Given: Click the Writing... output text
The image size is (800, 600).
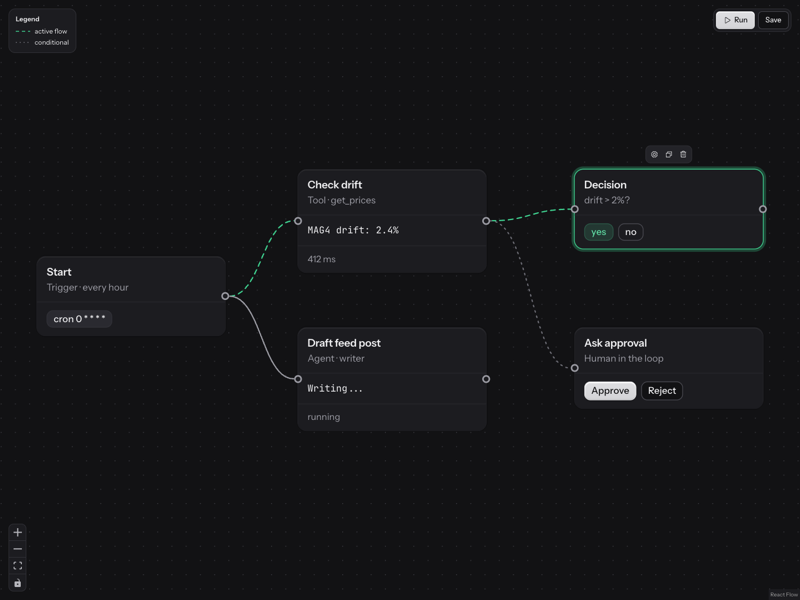Looking at the screenshot, I should (x=335, y=388).
